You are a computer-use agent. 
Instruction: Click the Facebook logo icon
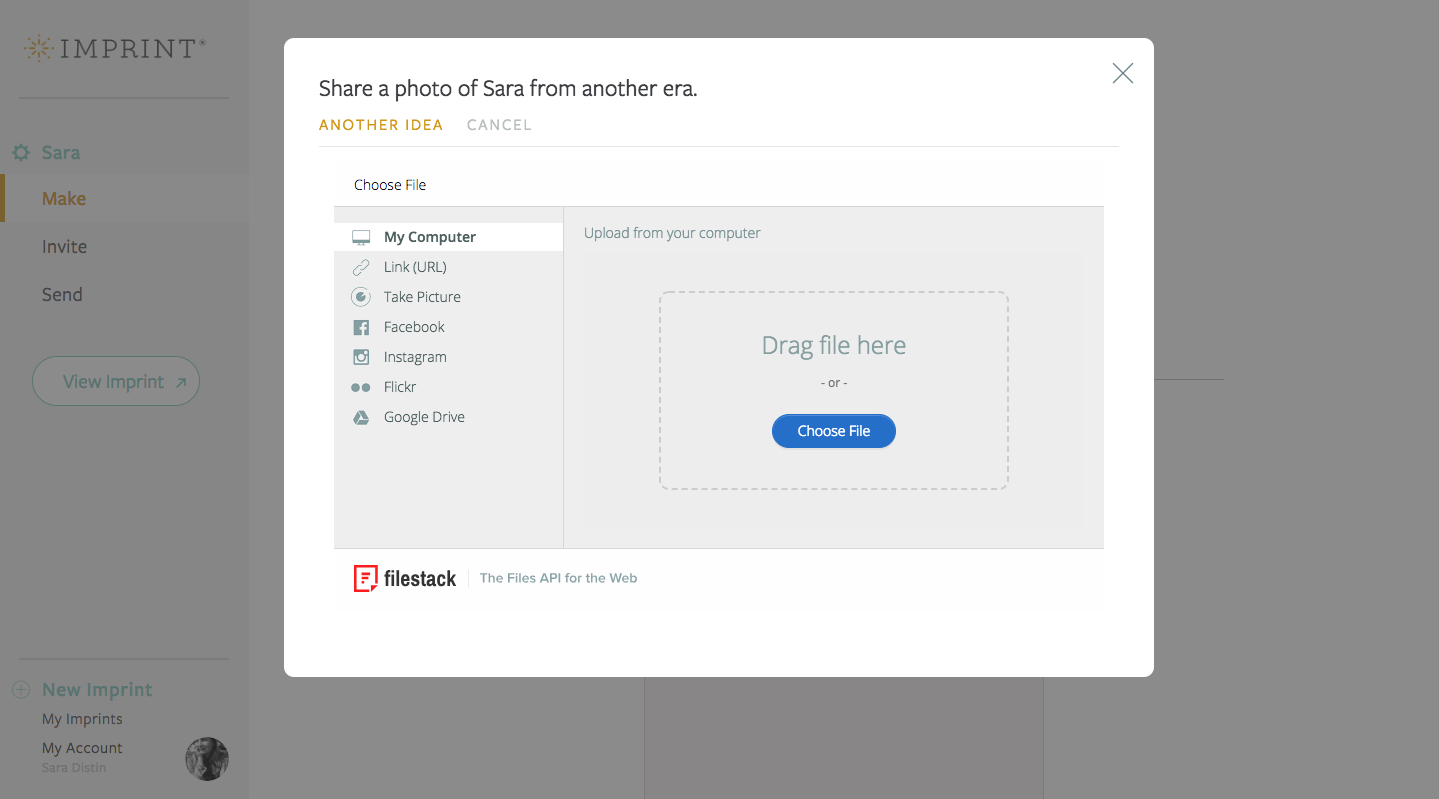pos(361,327)
